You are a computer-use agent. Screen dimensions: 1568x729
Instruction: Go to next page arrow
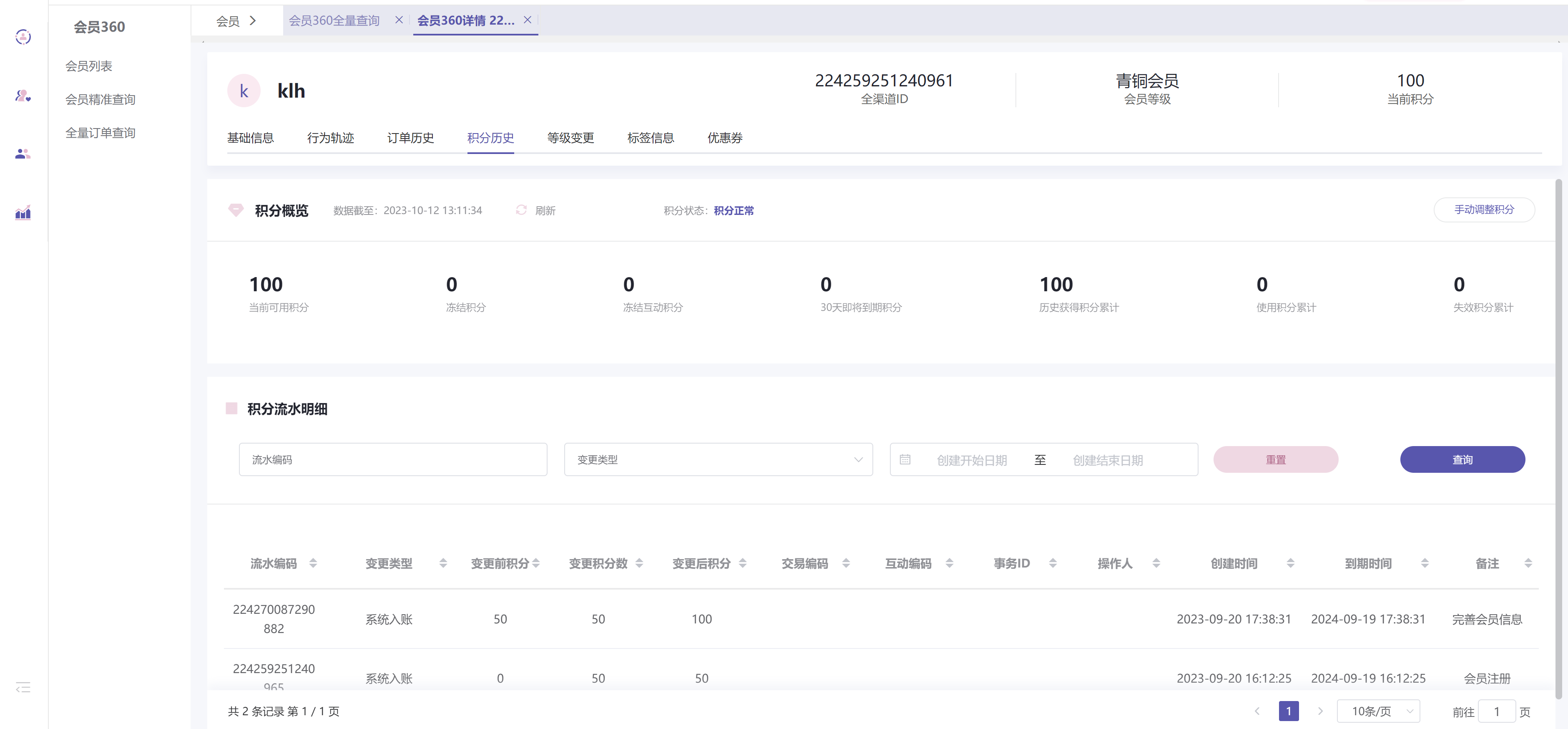[1320, 711]
